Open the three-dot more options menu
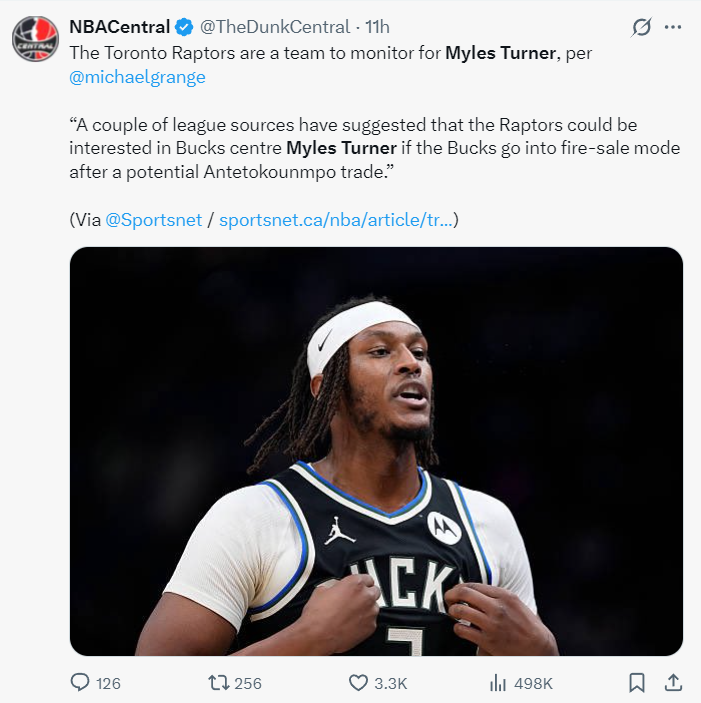Image resolution: width=701 pixels, height=703 pixels. tap(673, 27)
